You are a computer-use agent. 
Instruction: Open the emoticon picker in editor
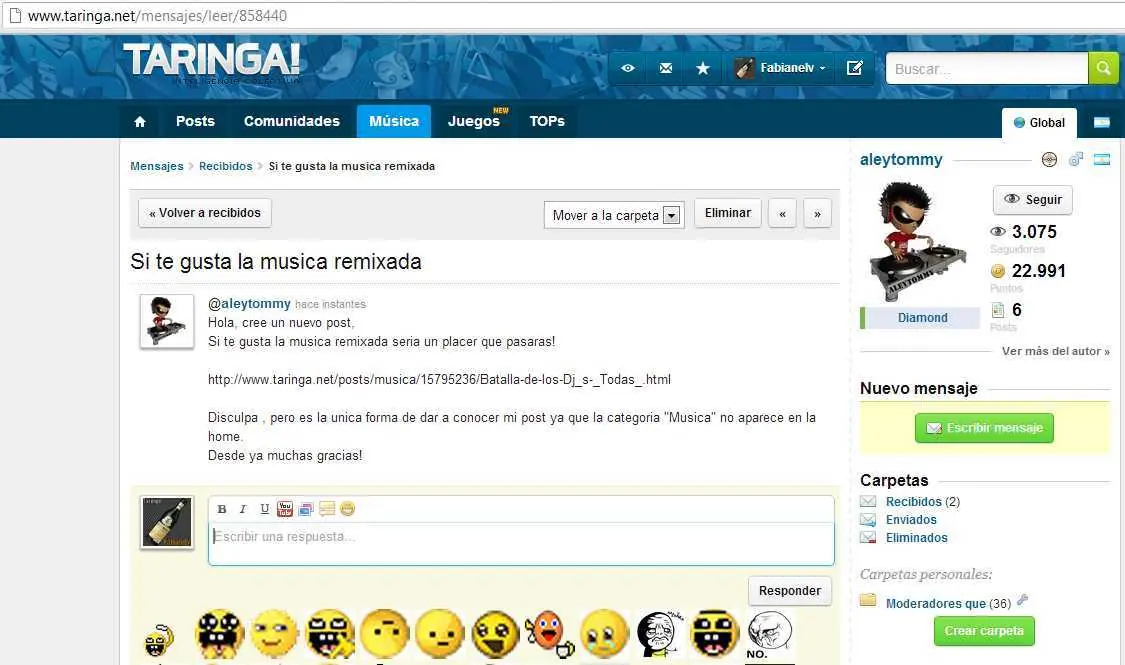point(347,509)
